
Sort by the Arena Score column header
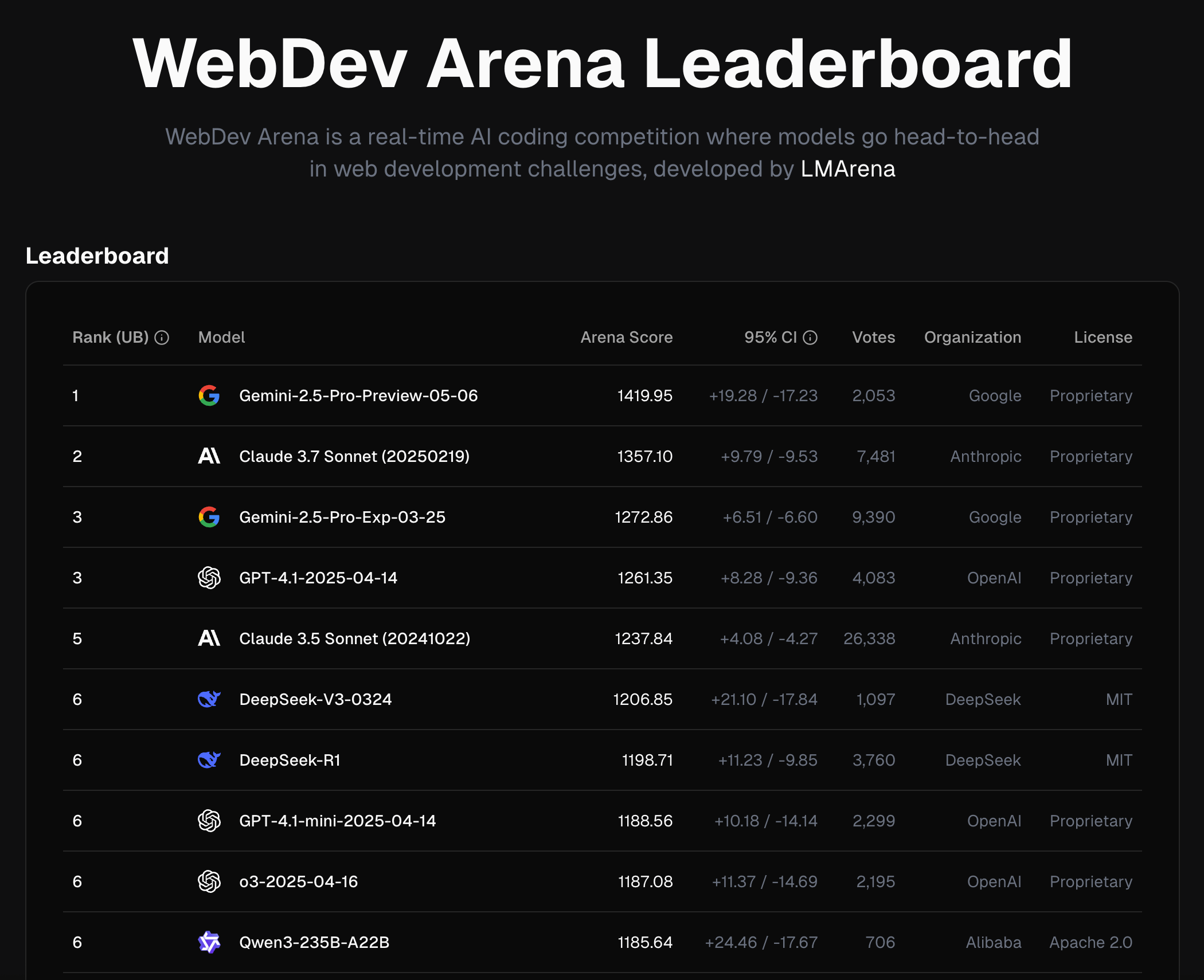[x=627, y=338]
